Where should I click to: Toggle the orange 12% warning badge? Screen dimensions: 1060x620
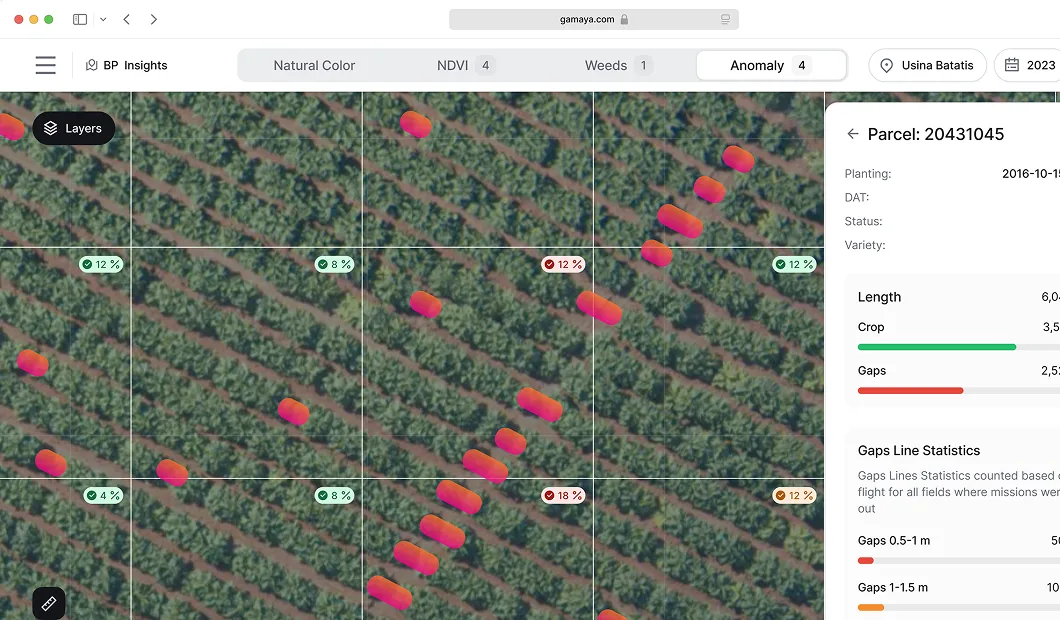pos(794,495)
